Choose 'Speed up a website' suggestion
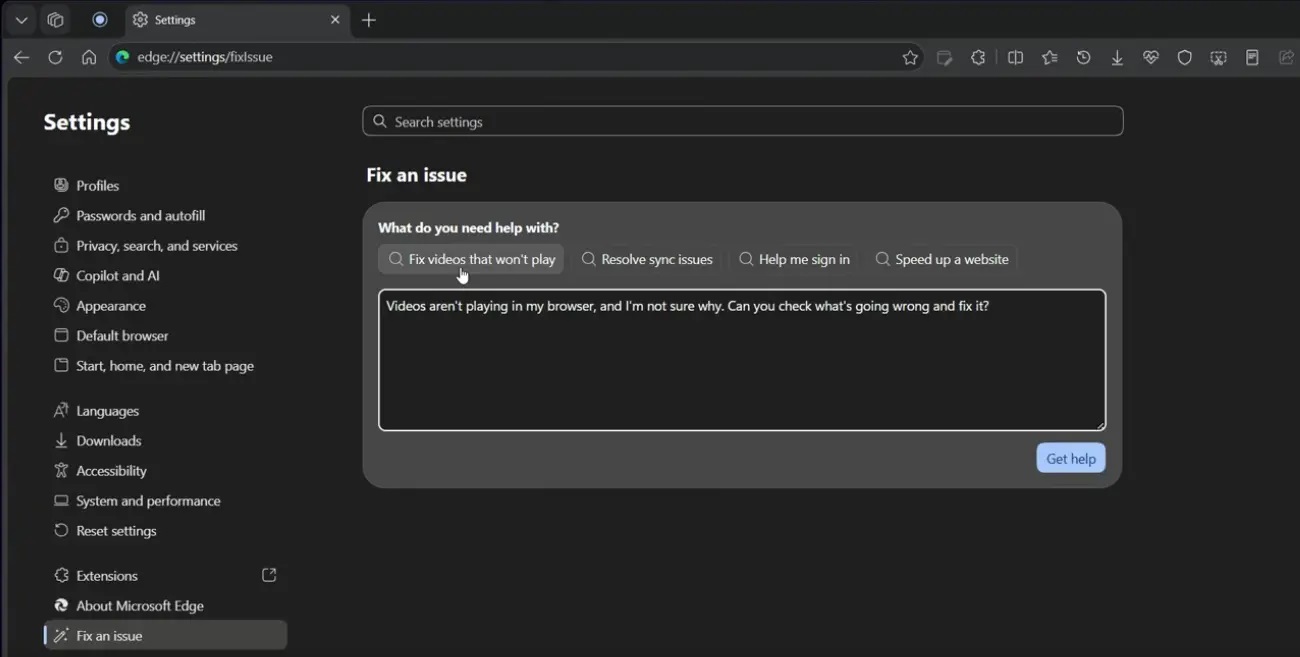The height and width of the screenshot is (657, 1300). pos(942,259)
